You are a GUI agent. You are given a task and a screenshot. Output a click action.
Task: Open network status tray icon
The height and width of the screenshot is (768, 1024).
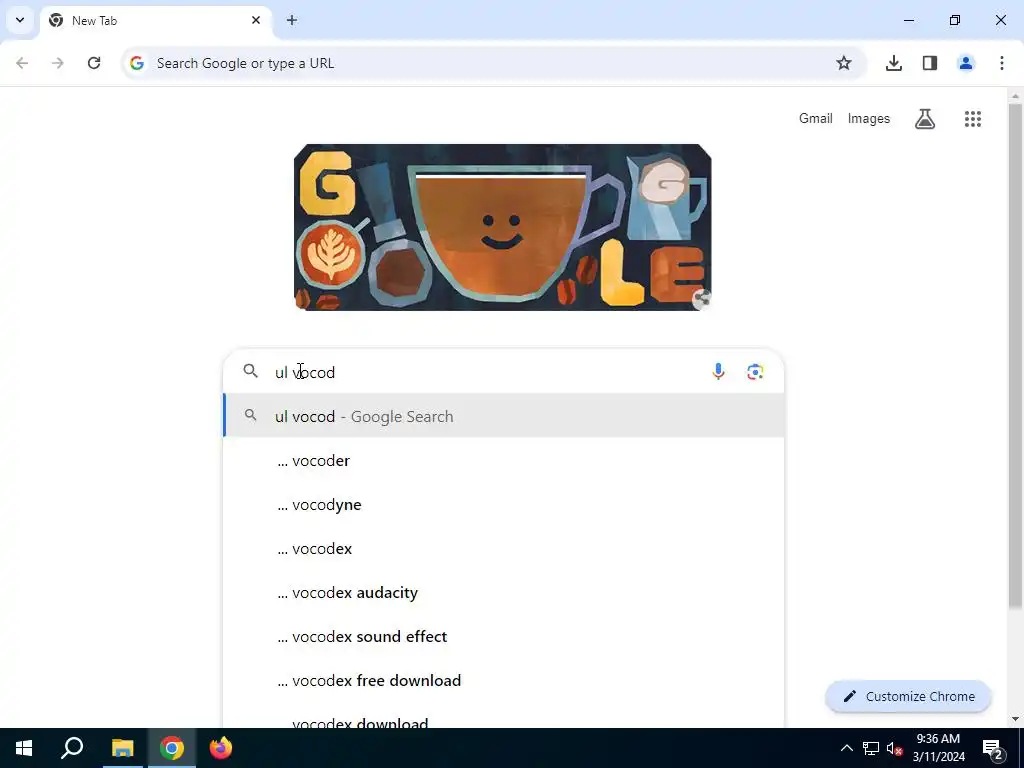tap(871, 748)
